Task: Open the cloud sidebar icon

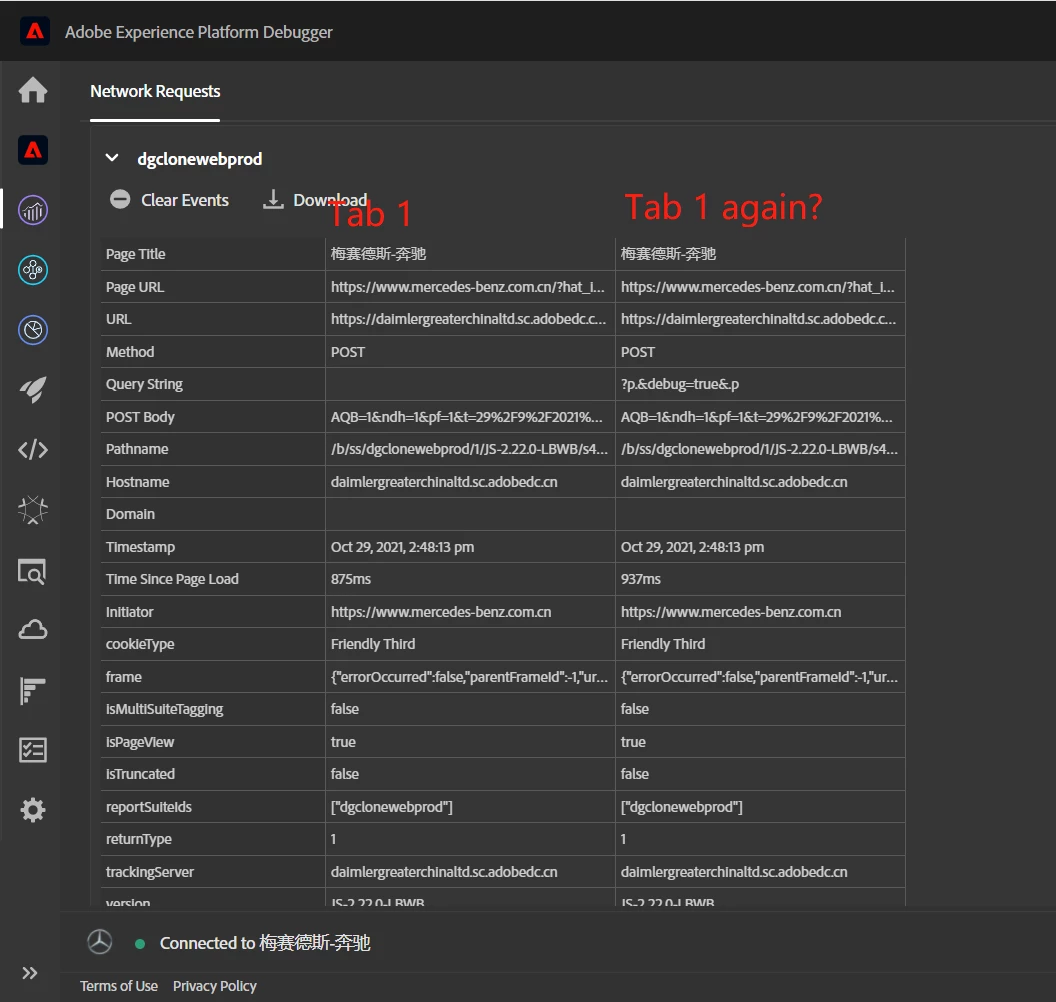Action: tap(32, 630)
